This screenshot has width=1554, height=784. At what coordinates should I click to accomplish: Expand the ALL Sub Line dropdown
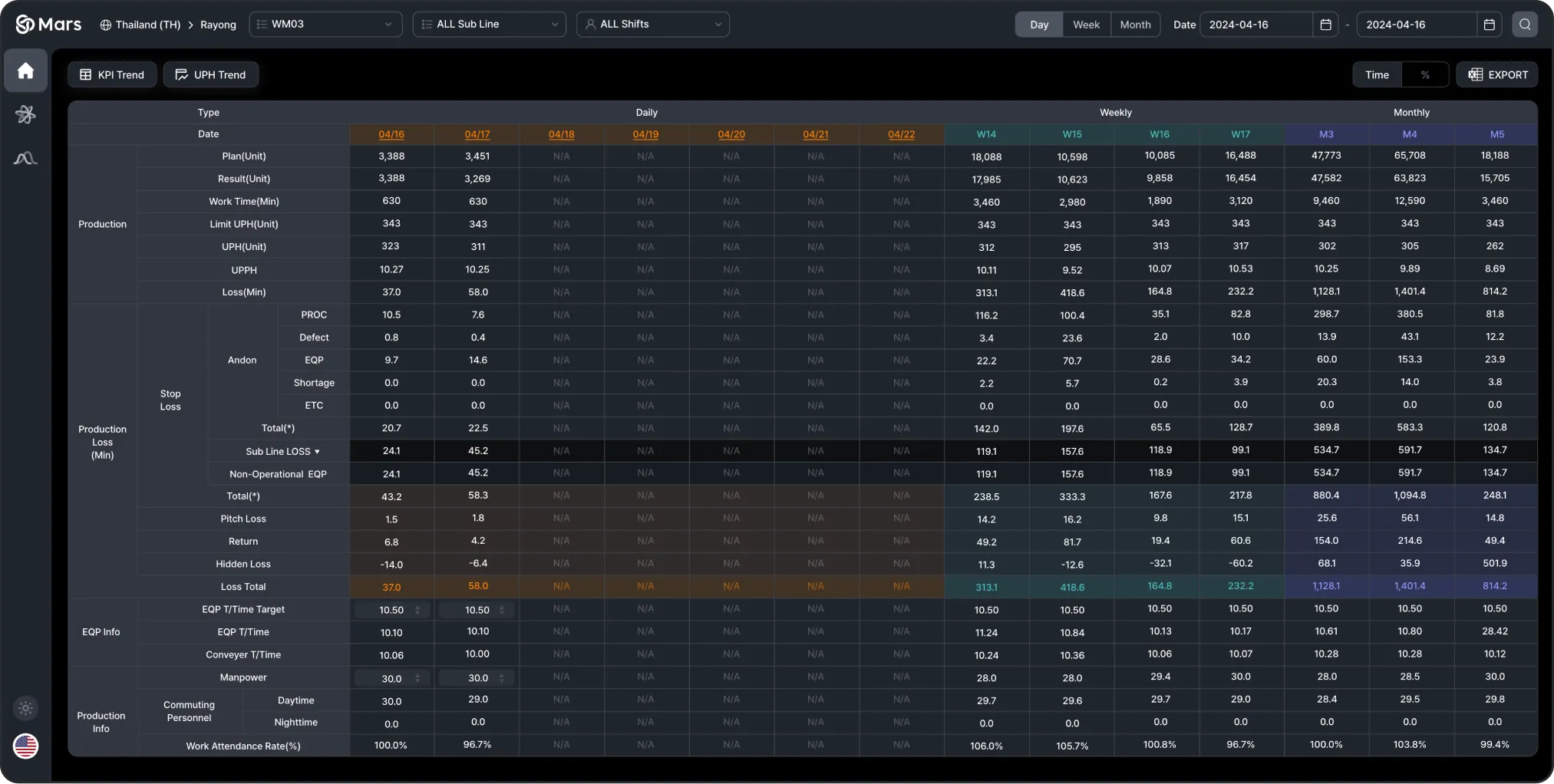490,25
